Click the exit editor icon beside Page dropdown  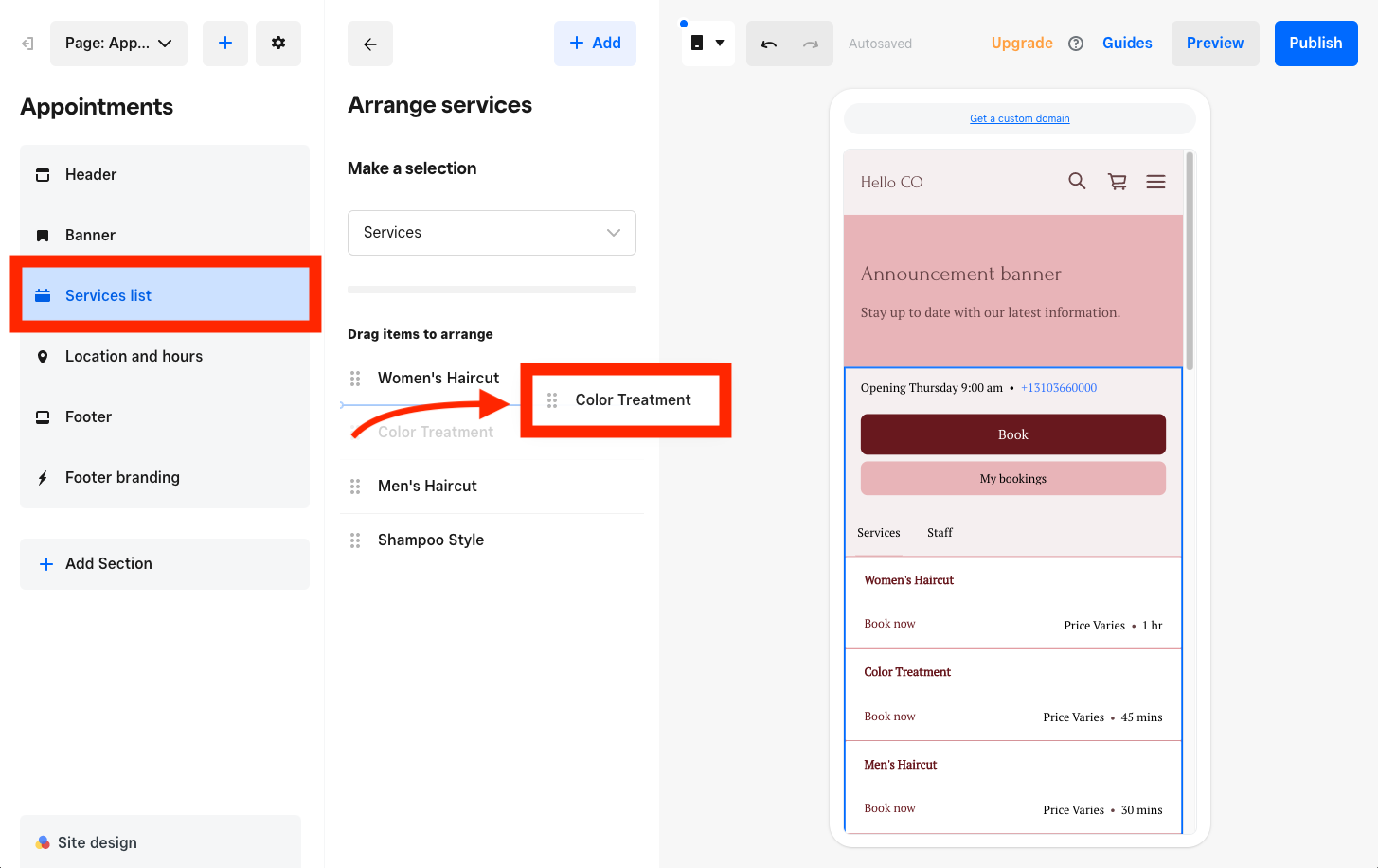click(x=27, y=44)
